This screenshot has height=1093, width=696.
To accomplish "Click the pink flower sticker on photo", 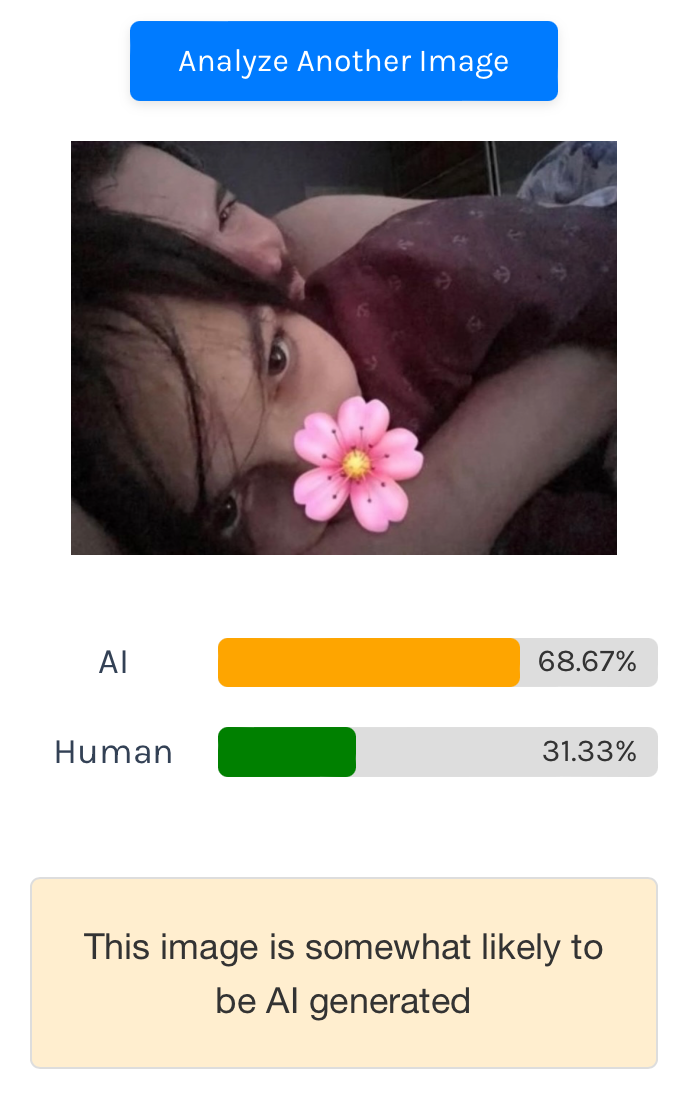I will tap(358, 464).
